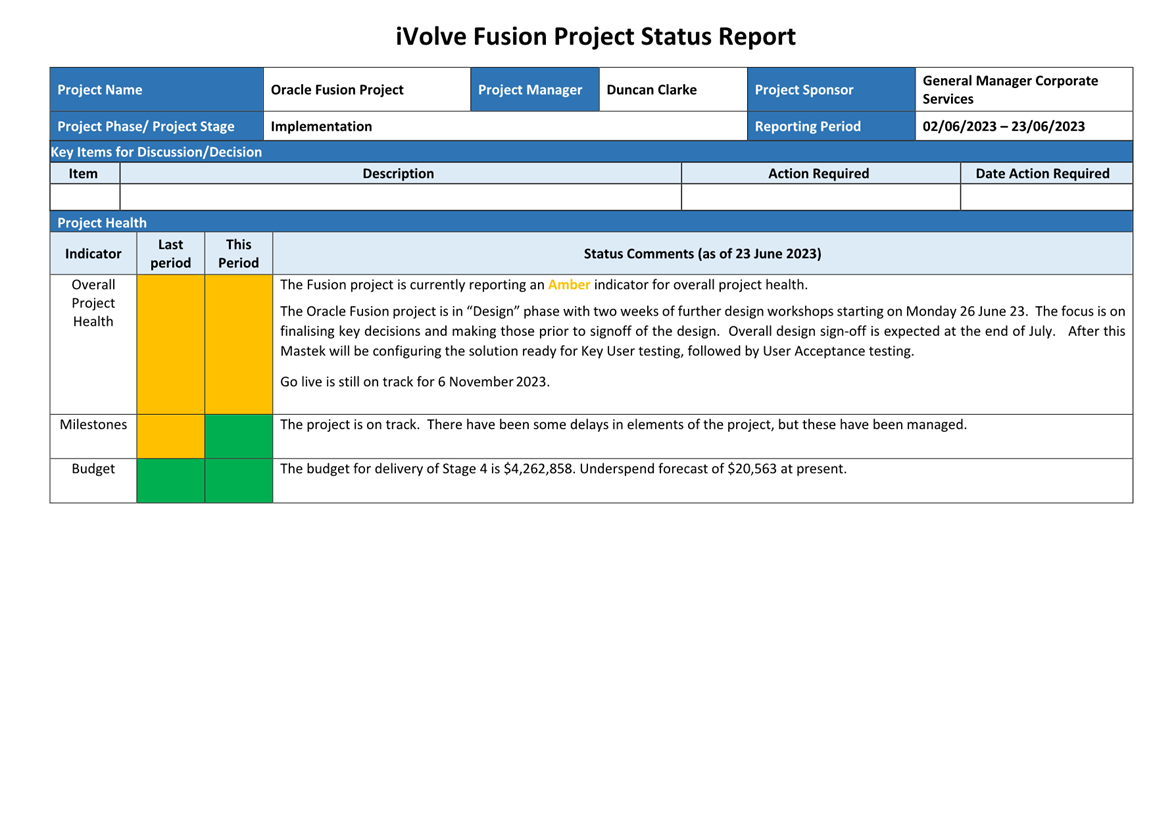Click the 'Date Action Required' column header

tap(1046, 174)
